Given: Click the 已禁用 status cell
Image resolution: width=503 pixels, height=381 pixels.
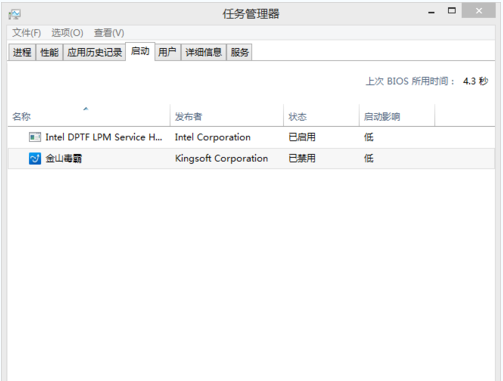Looking at the screenshot, I should (302, 158).
